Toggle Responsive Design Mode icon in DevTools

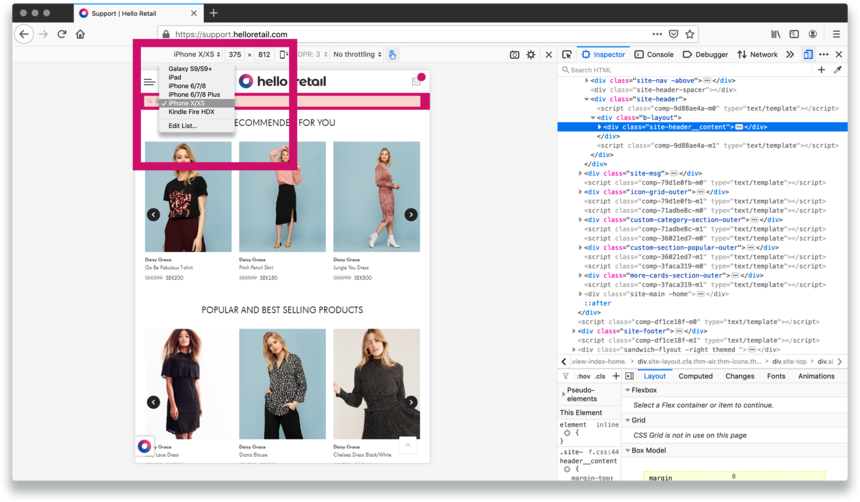click(x=808, y=54)
